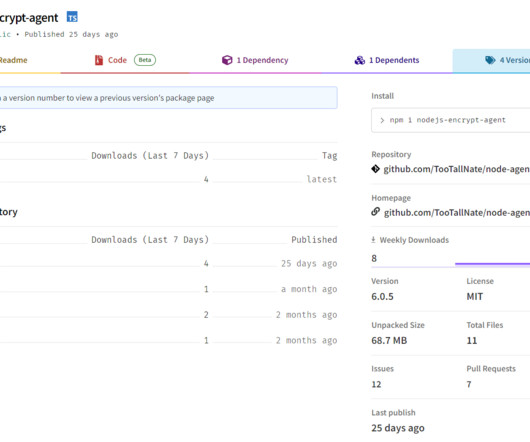This screenshot has width=530, height=442.
Task: Click the Version value 6.0.5
Action: [382, 297]
